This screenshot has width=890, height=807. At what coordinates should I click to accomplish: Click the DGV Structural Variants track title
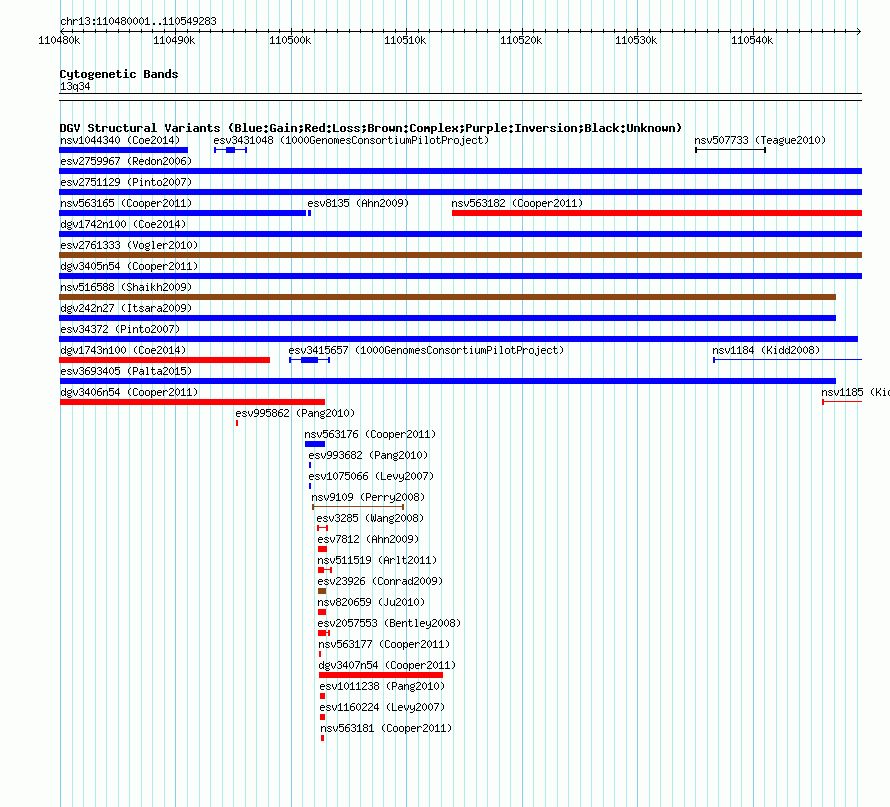pos(371,128)
